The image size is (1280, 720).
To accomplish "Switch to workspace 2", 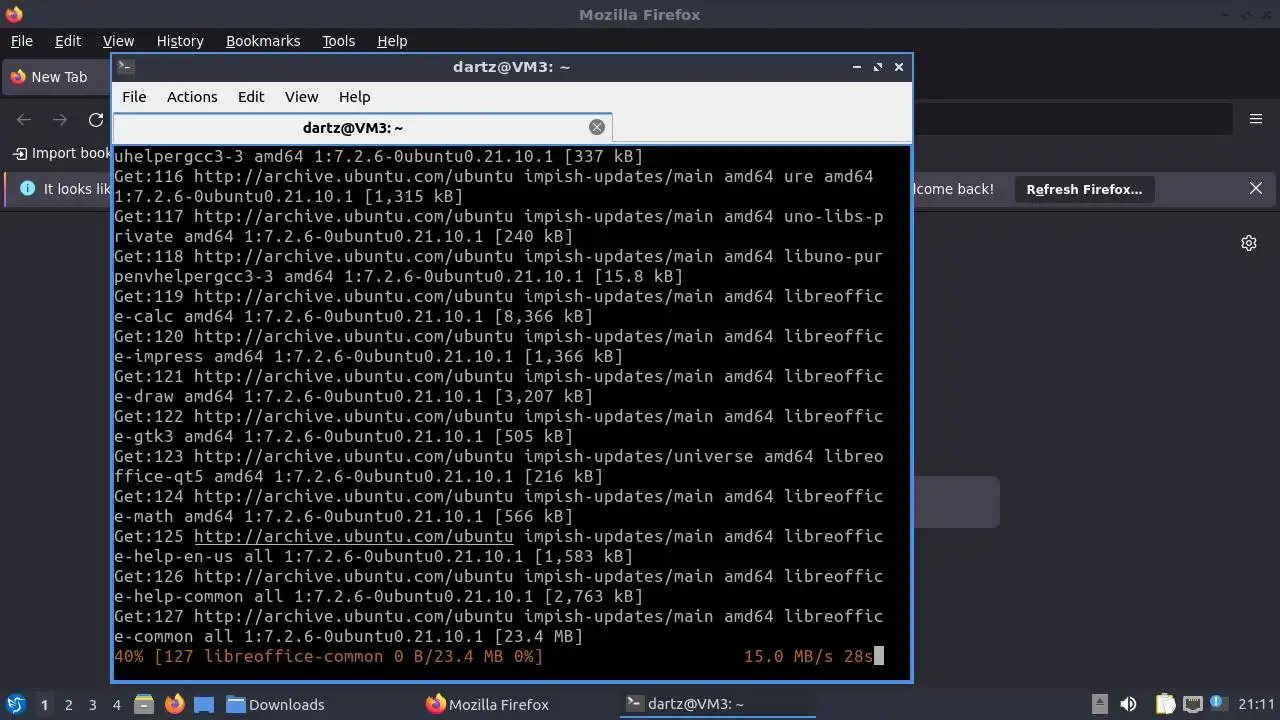I will click(69, 705).
